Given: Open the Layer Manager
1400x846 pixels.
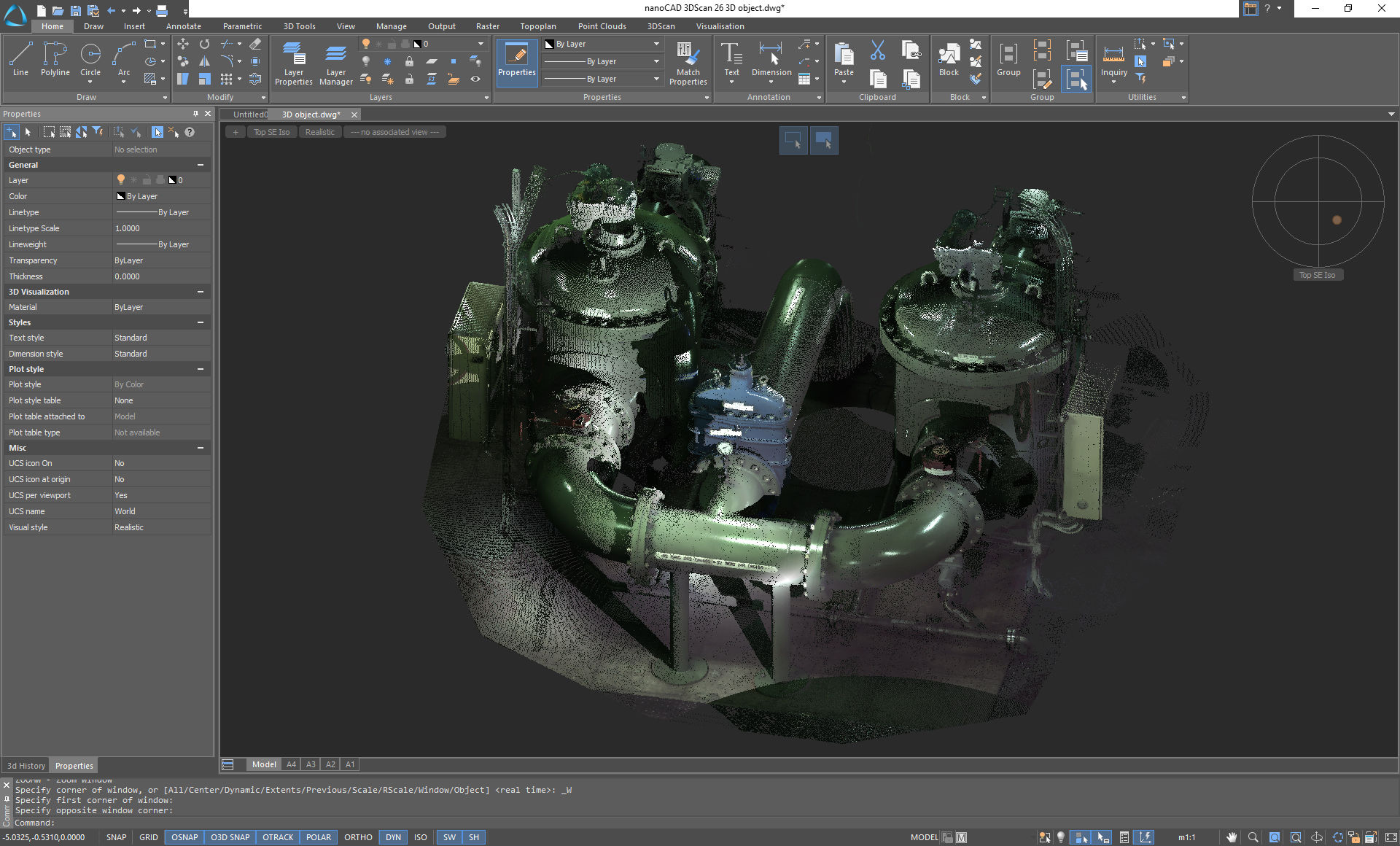Looking at the screenshot, I should tap(336, 63).
